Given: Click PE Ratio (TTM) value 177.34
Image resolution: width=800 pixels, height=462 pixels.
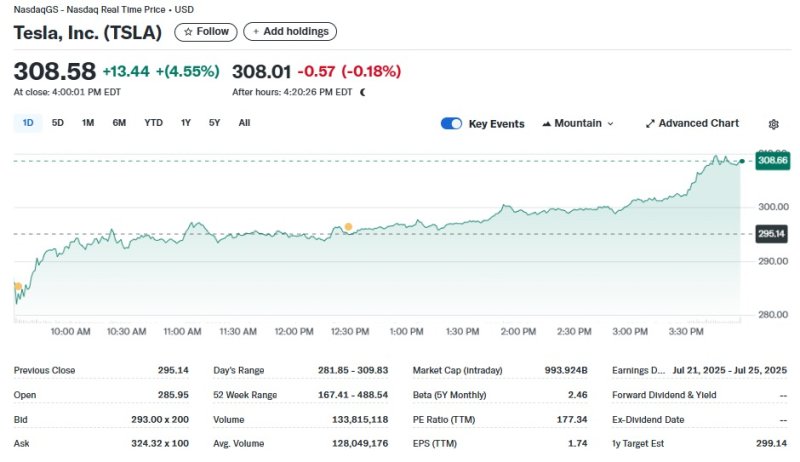Looking at the screenshot, I should pyautogui.click(x=572, y=420).
